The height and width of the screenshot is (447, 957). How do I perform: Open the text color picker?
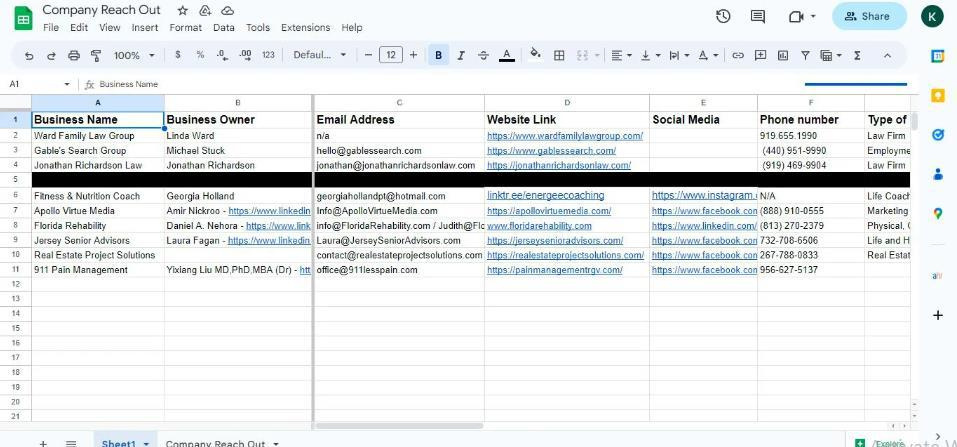click(x=506, y=55)
